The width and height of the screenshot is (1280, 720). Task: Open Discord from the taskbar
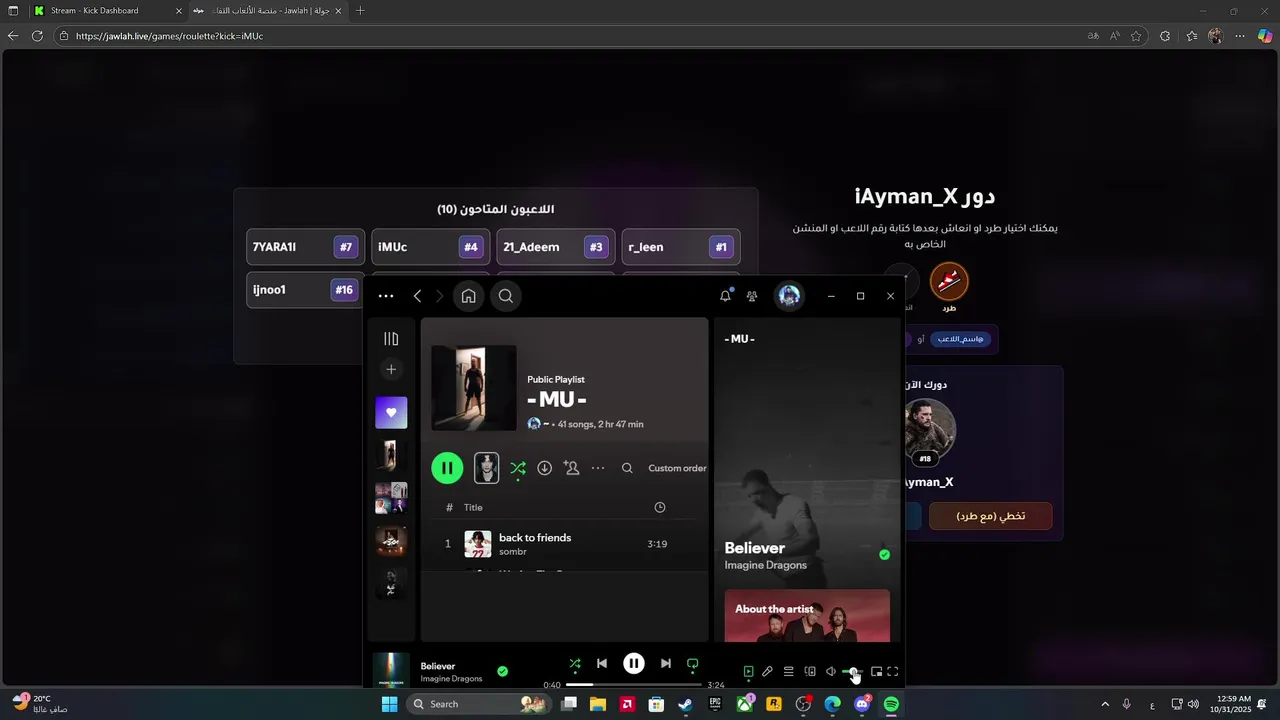pyautogui.click(x=862, y=704)
